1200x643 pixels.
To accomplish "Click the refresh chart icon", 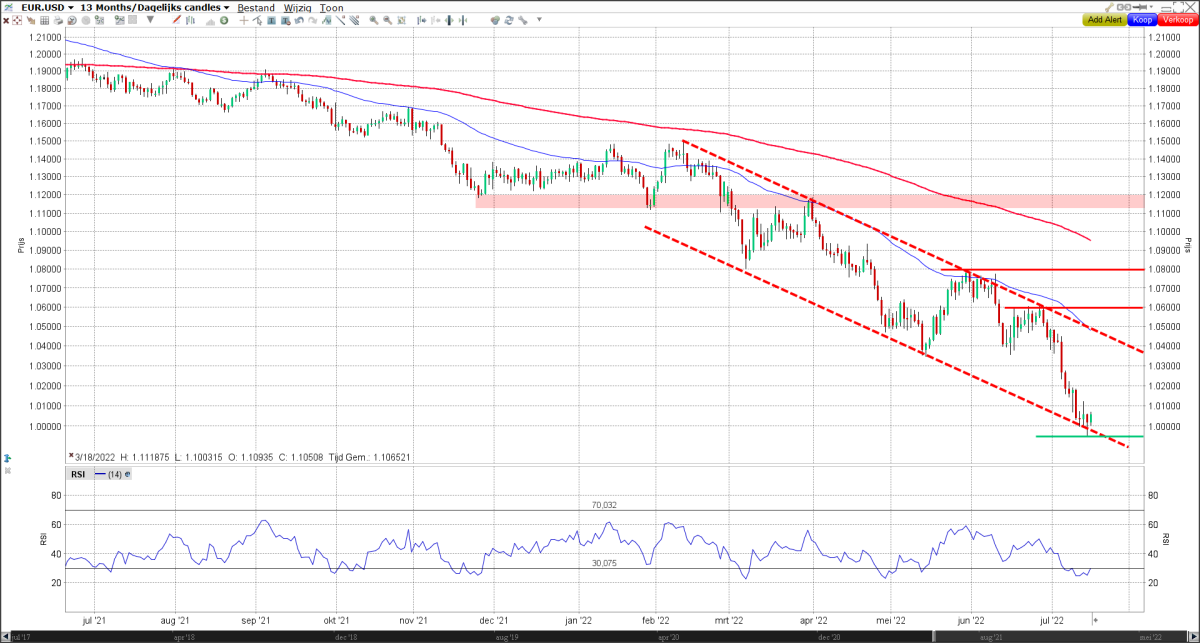I will (509, 20).
